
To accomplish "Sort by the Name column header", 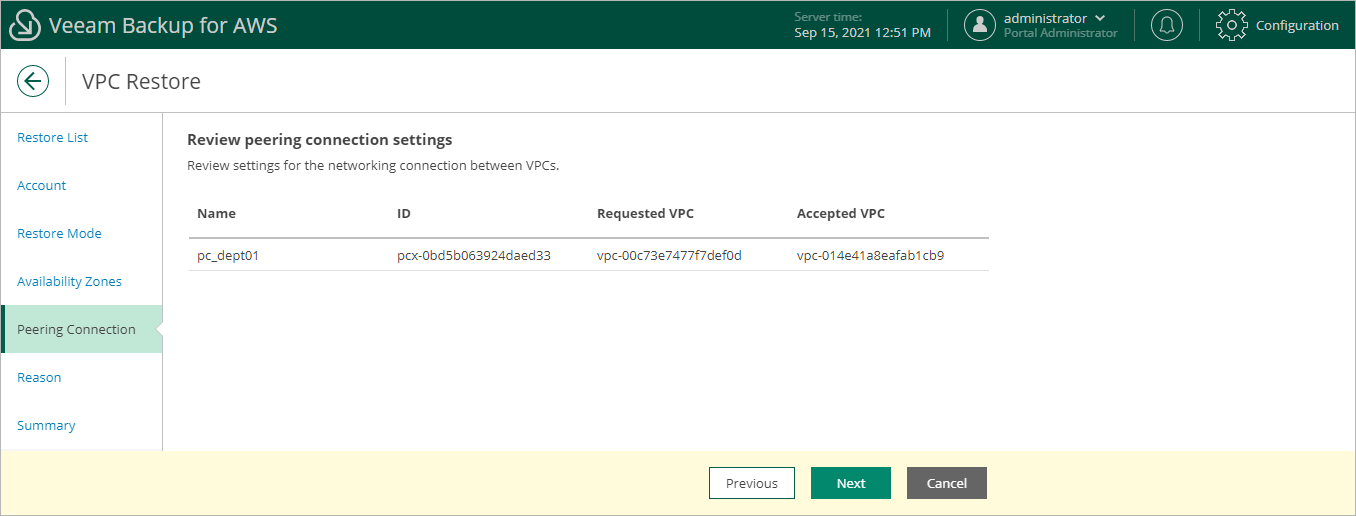I will point(217,214).
